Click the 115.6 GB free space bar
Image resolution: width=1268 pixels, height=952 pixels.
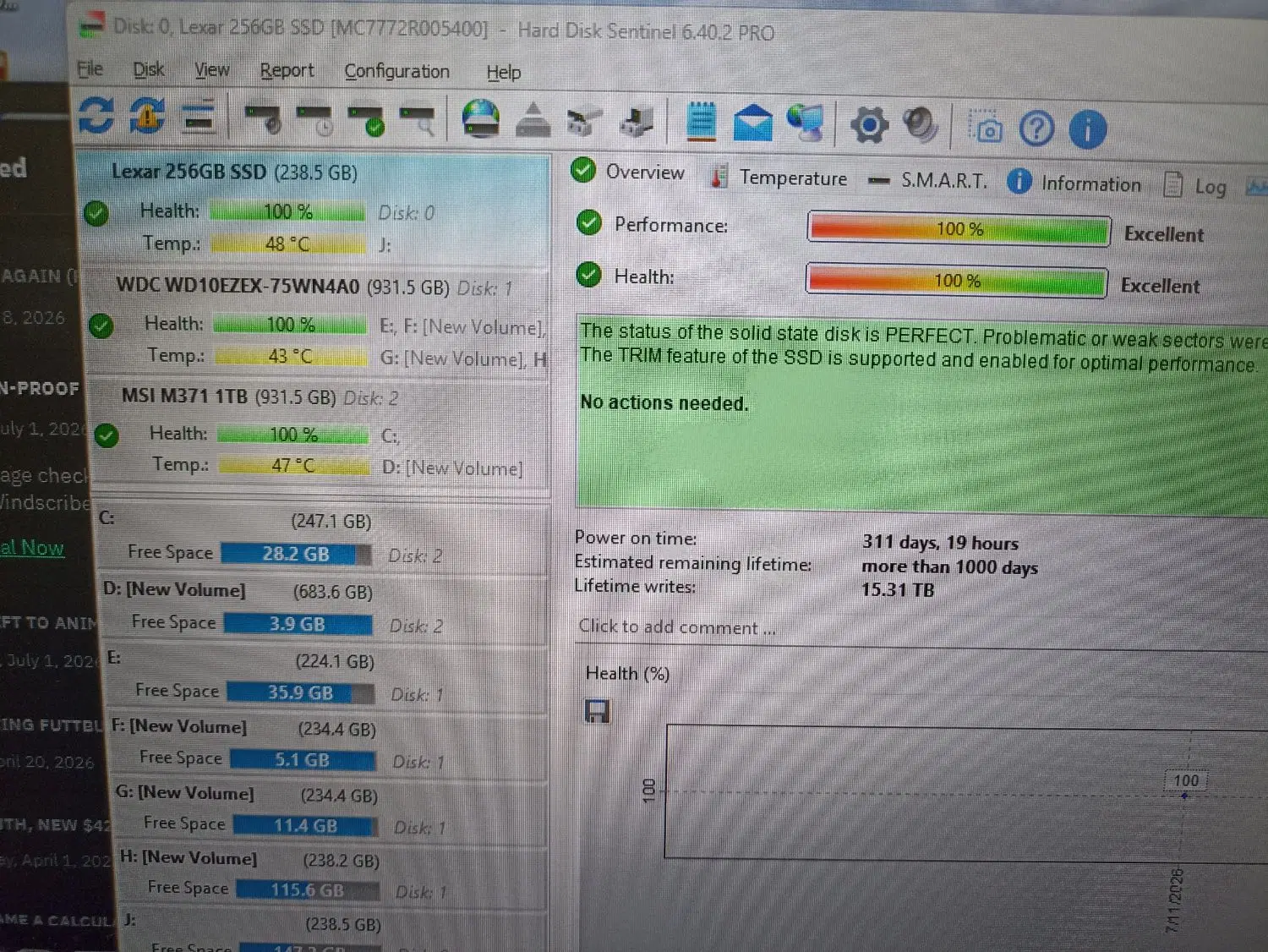308,890
